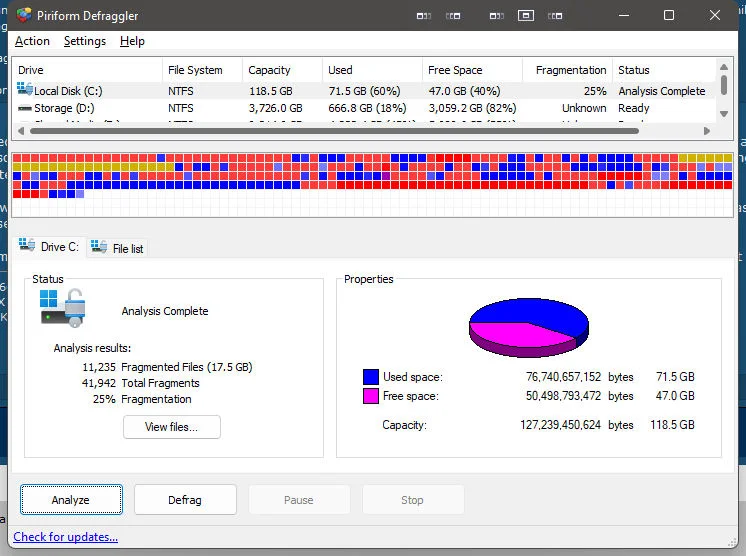Click the horizontal scroll right arrow

click(707, 131)
